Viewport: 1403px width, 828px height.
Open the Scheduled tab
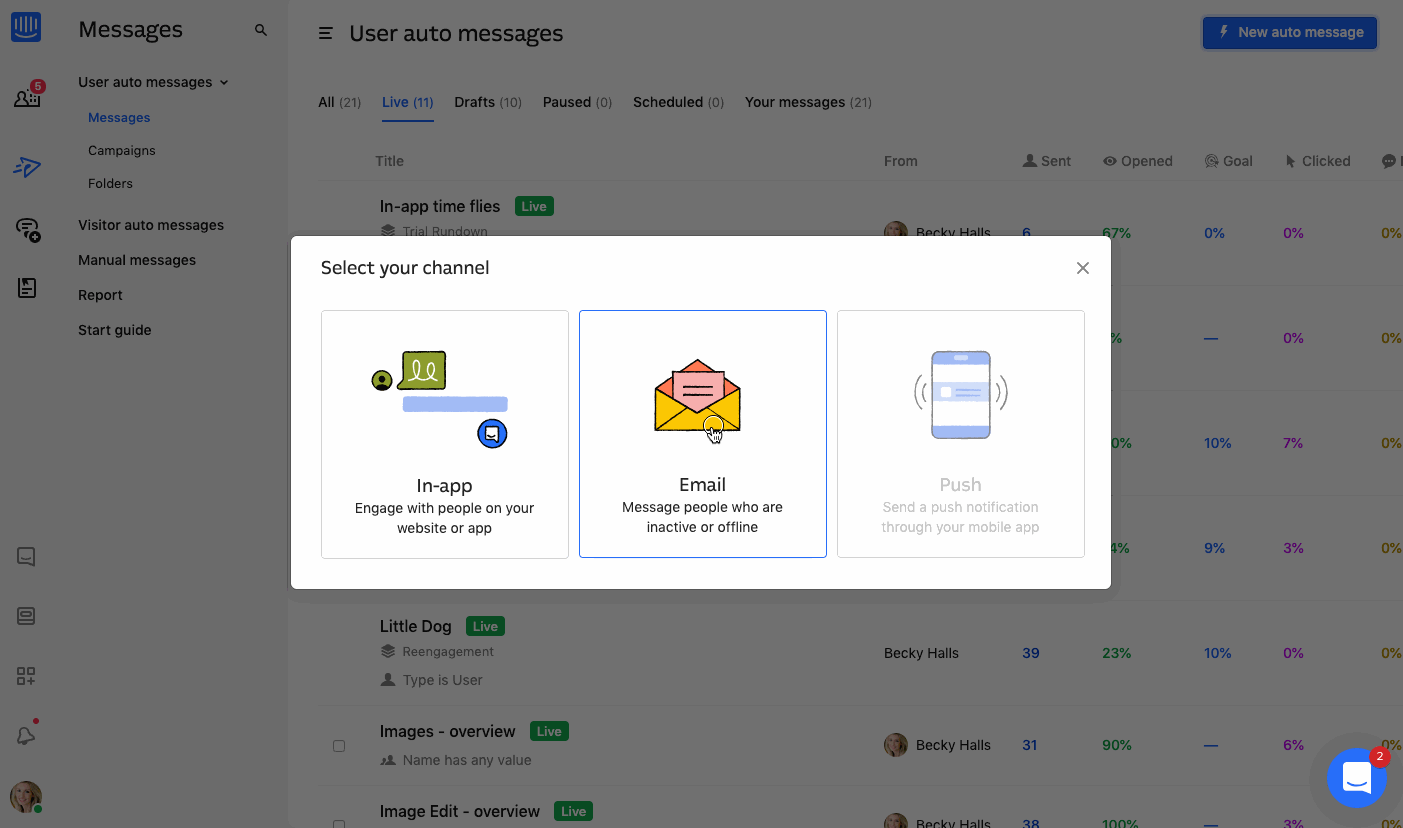click(678, 102)
